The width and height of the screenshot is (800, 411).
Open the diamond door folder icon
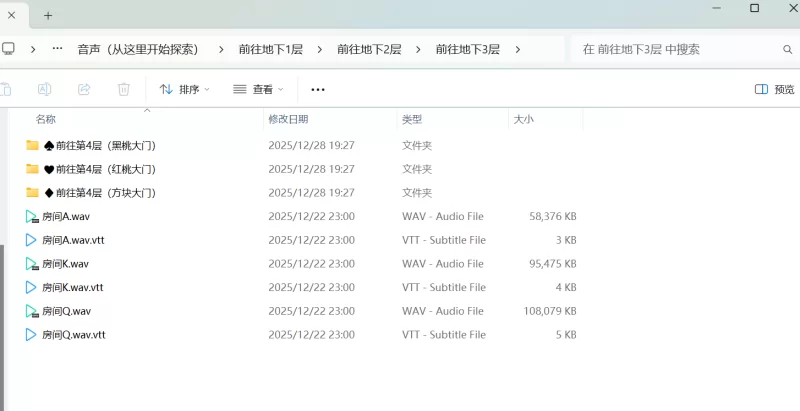pyautogui.click(x=32, y=193)
